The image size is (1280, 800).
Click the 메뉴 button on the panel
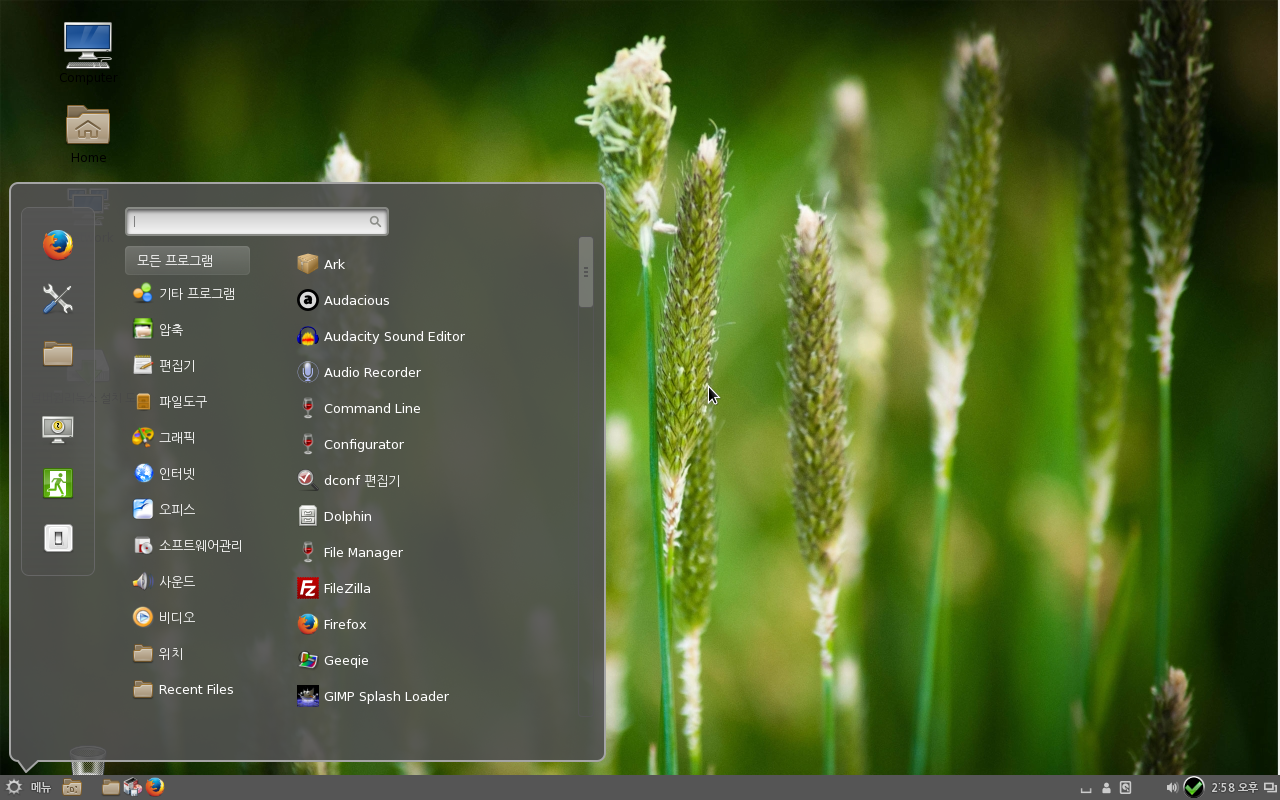click(x=28, y=787)
